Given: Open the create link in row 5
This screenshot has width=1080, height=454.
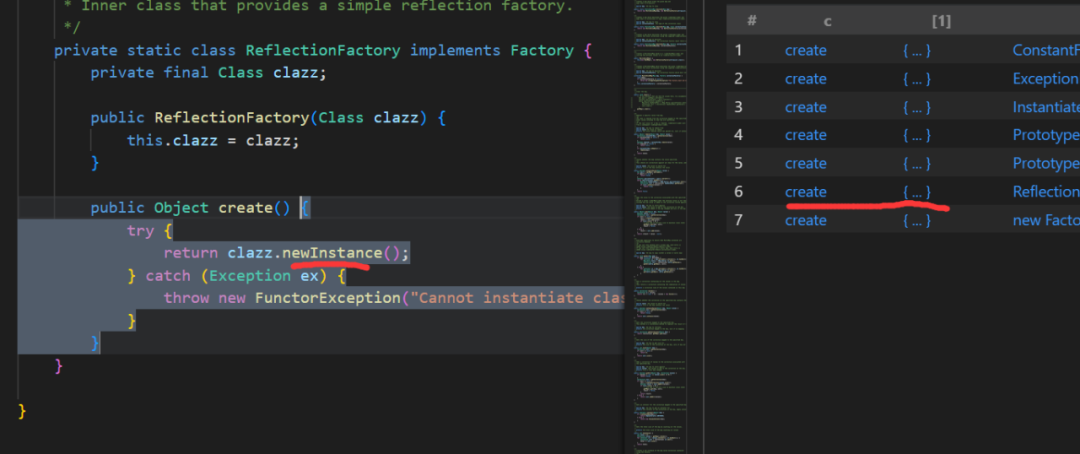Looking at the screenshot, I should 805,163.
